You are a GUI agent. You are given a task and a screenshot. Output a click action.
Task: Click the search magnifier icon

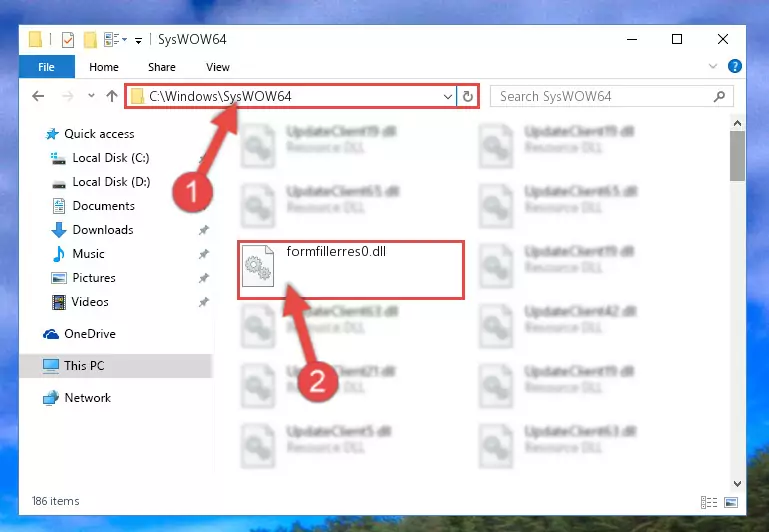tap(719, 97)
